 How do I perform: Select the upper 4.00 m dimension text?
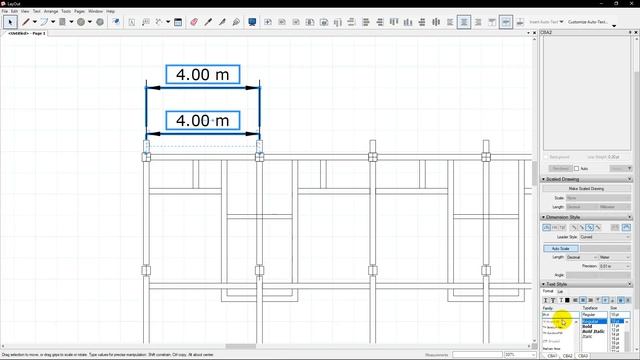[x=203, y=75]
